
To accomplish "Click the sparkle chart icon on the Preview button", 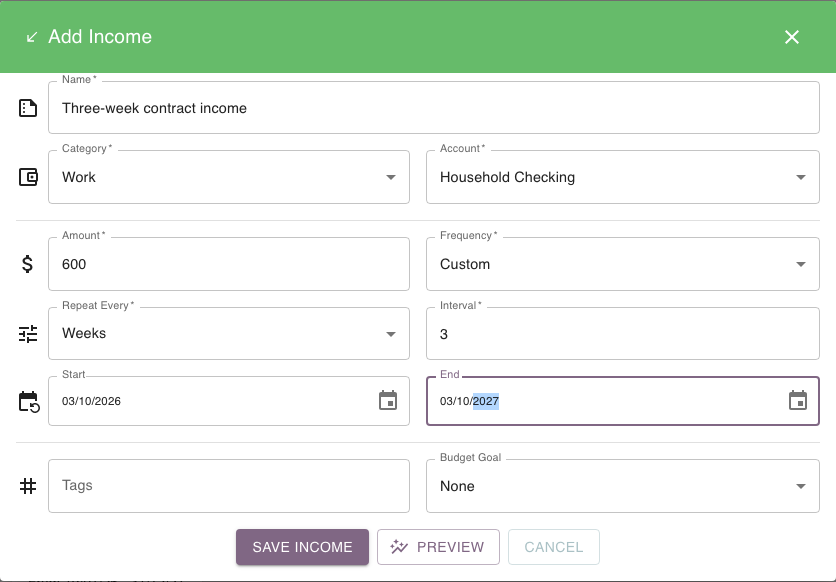I will 399,547.
